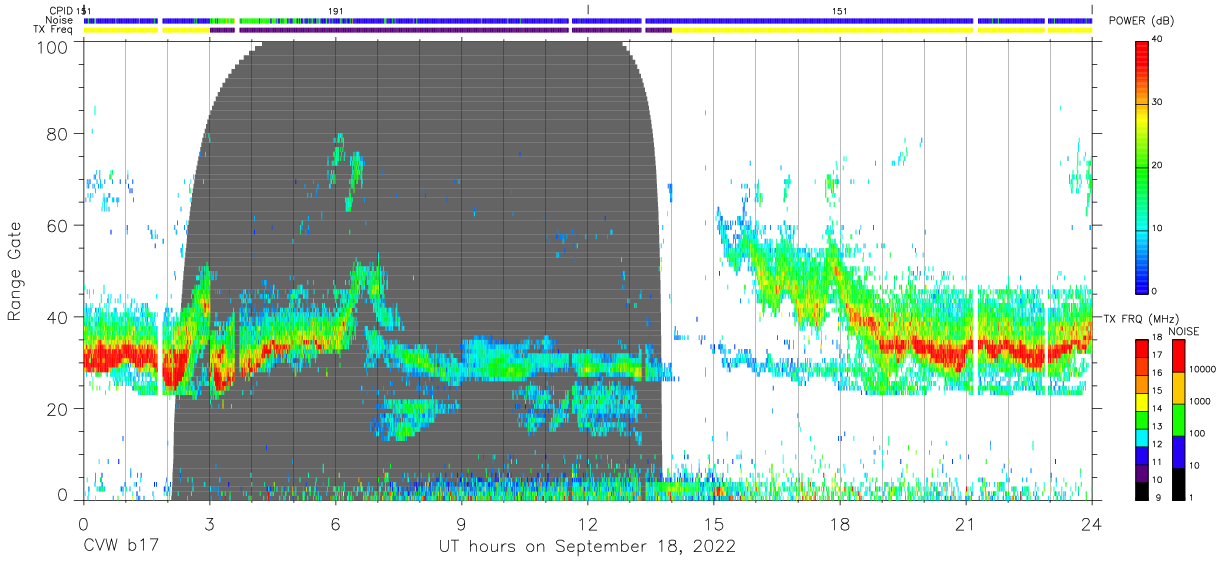1228x567 pixels.
Task: Click the NOISE color scale bar
Action: pyautogui.click(x=1178, y=420)
